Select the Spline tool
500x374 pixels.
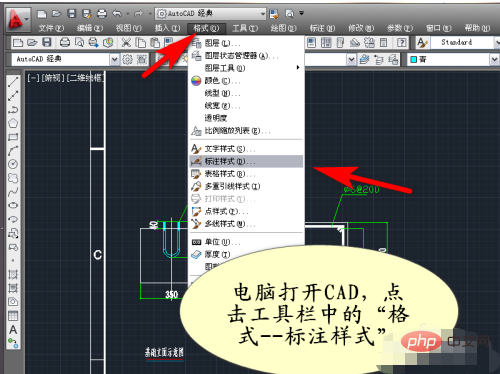click(13, 192)
